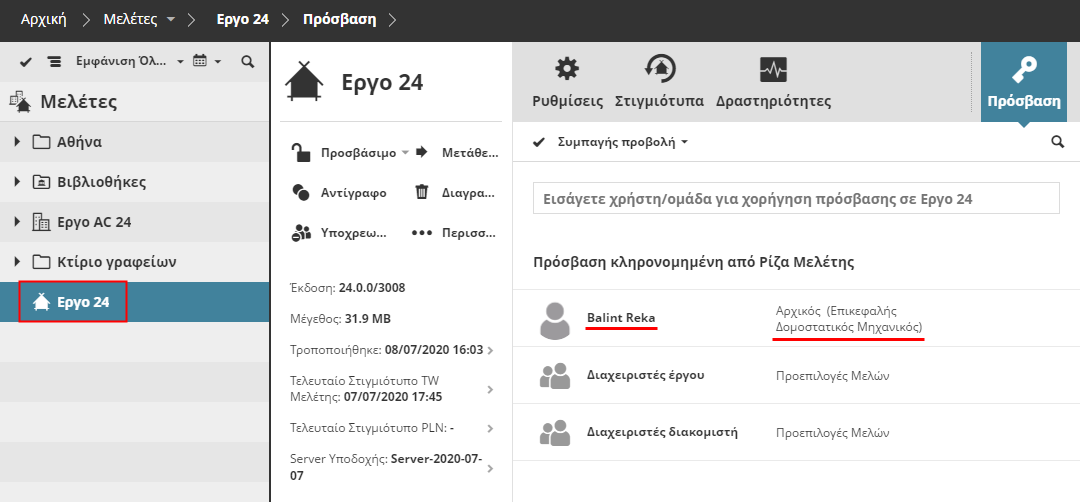Click the Πρόσβαση κληρονομημένη από Ρίζα Μελέτης heading
Screen dimensions: 1080x502
coord(694,262)
